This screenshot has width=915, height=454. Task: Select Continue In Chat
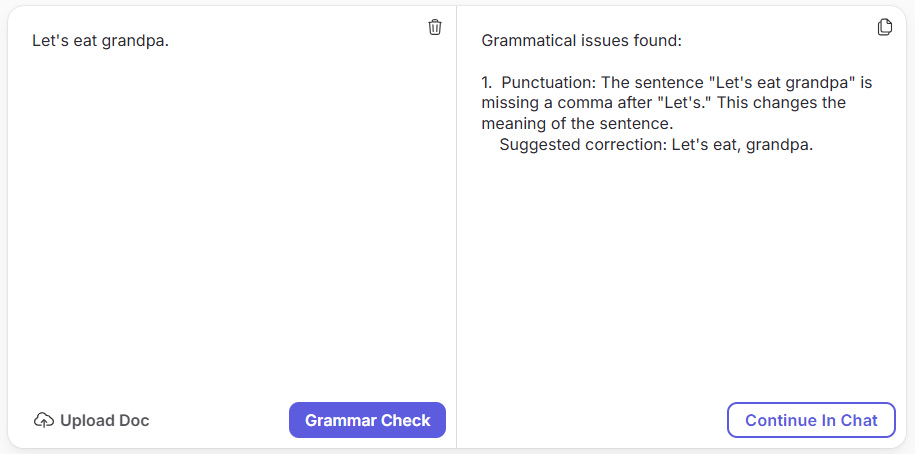(x=811, y=420)
